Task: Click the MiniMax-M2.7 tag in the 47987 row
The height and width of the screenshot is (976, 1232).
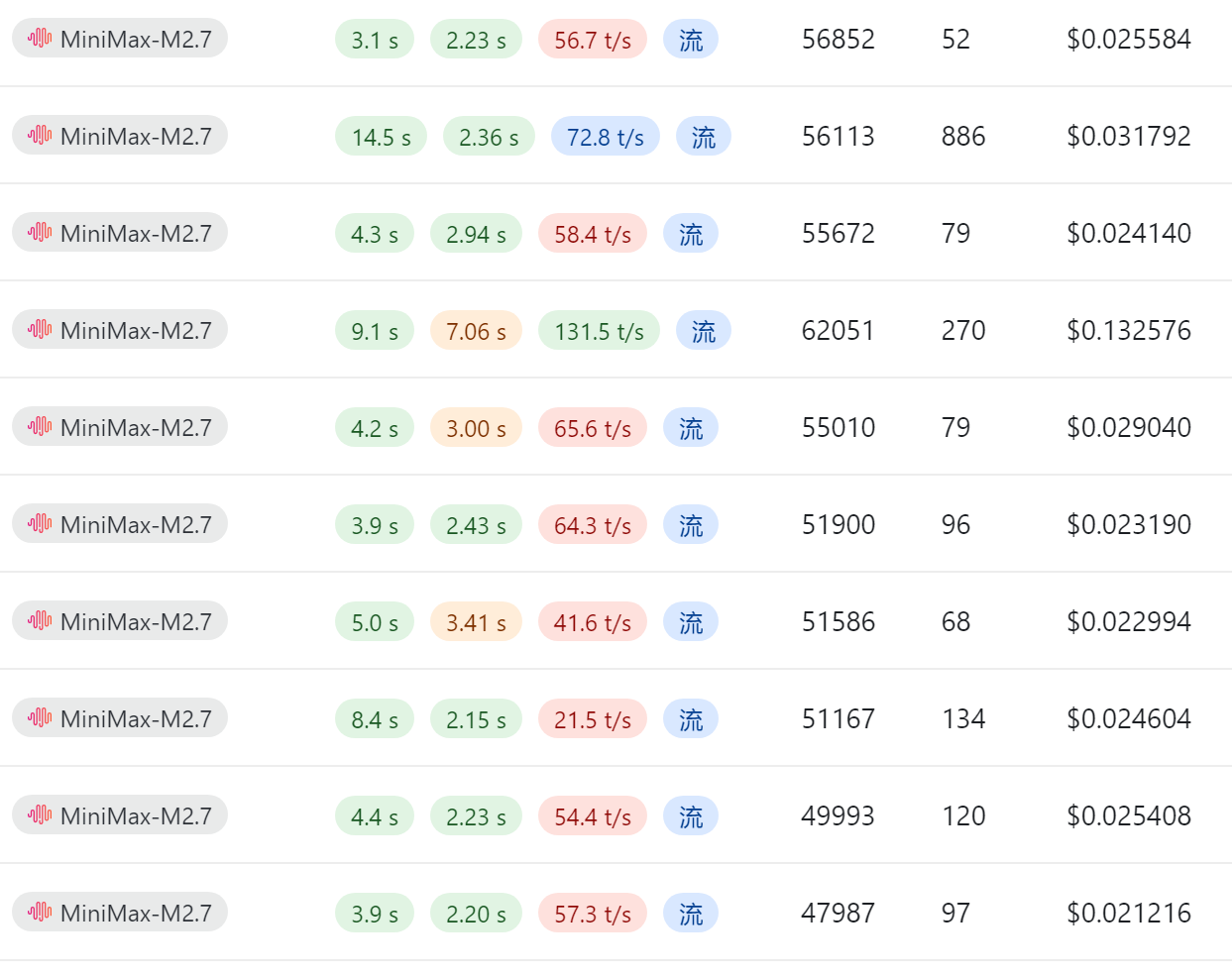Action: [120, 913]
